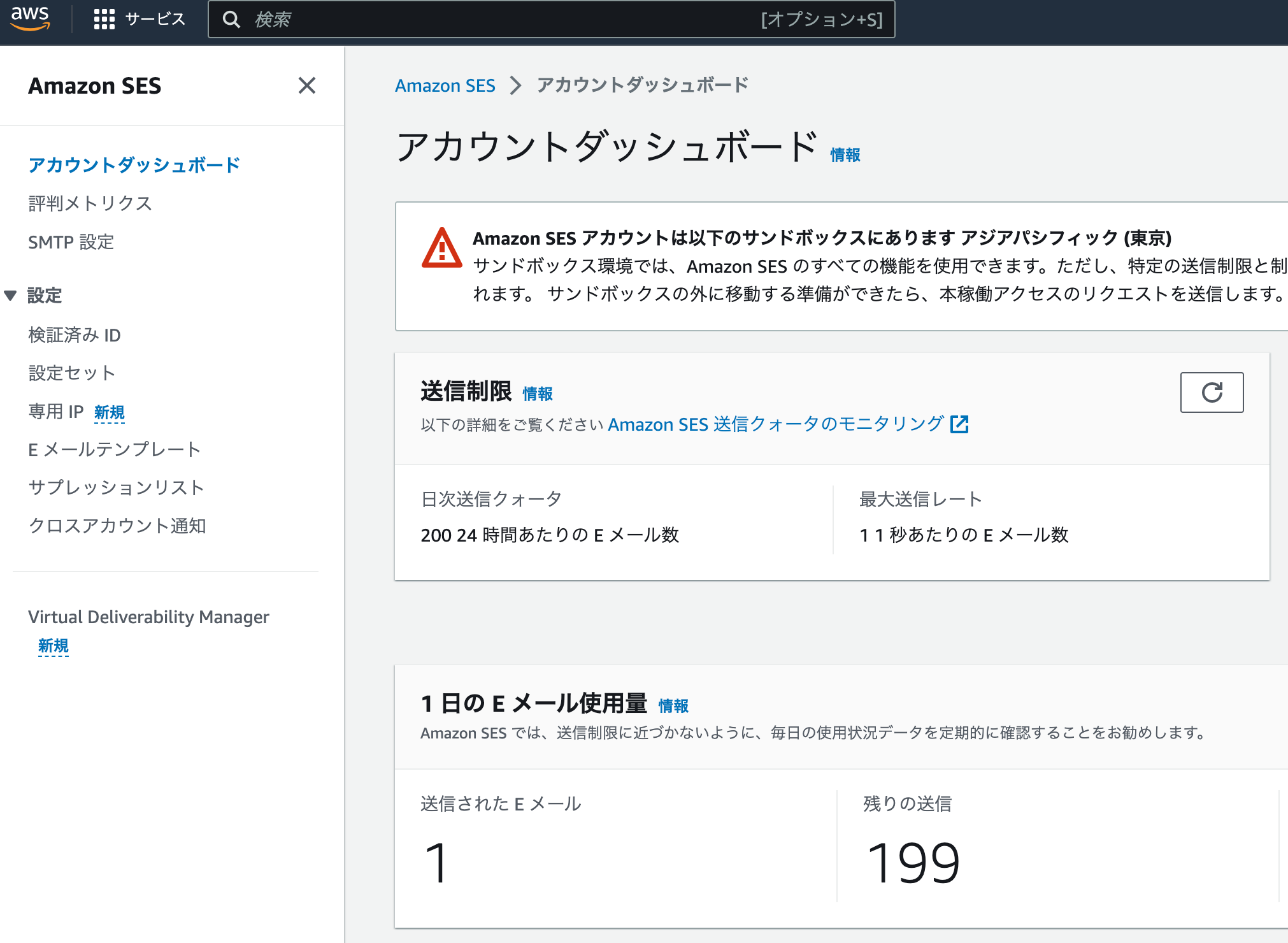Open E メールテンプレート page
Image resolution: width=1288 pixels, height=943 pixels.
pos(115,450)
